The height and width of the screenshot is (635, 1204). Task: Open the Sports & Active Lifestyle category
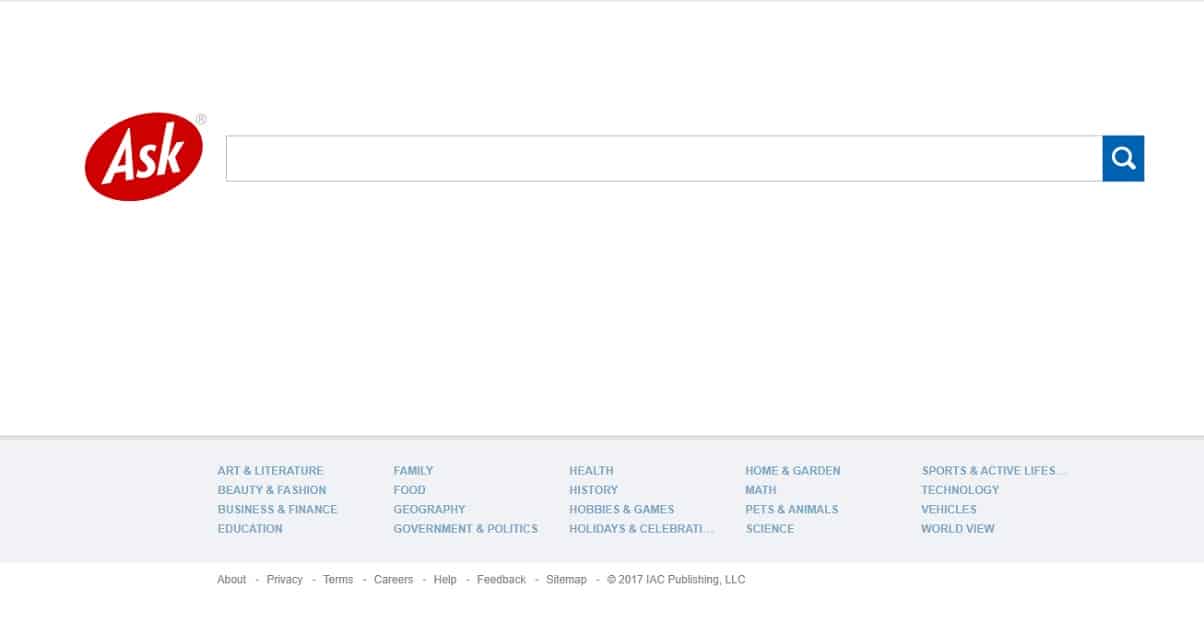994,471
